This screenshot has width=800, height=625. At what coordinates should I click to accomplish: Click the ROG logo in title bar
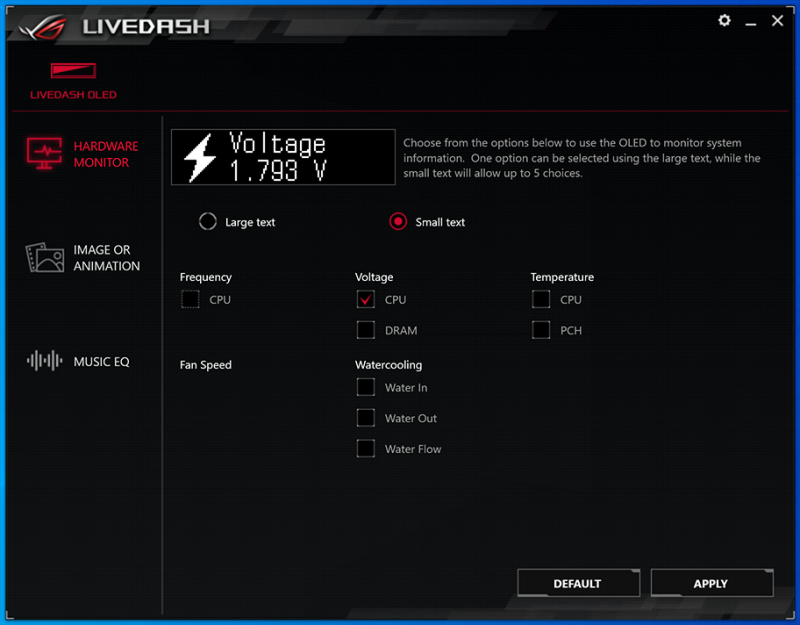[x=43, y=27]
